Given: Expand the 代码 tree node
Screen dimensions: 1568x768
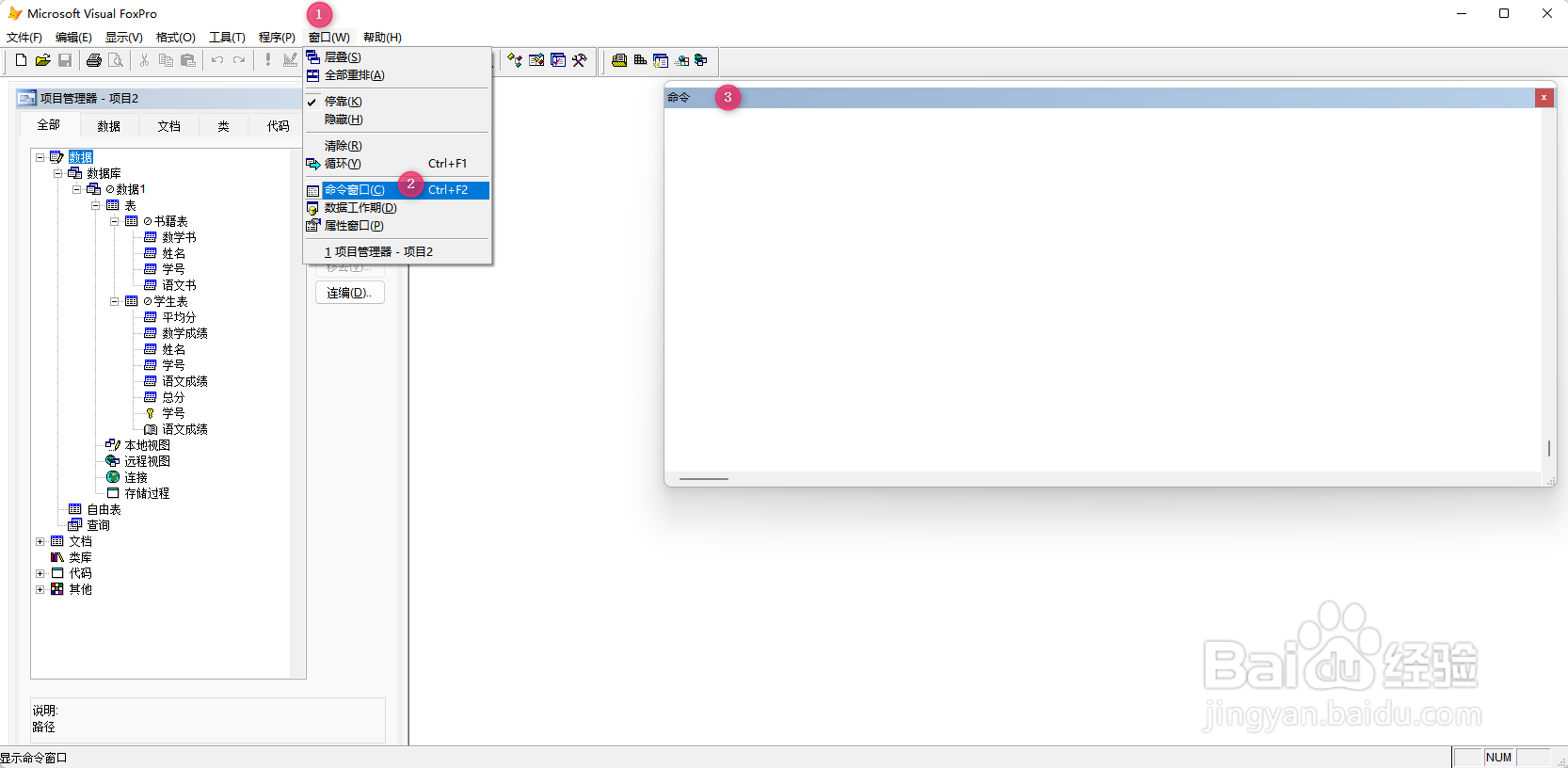Looking at the screenshot, I should point(40,573).
